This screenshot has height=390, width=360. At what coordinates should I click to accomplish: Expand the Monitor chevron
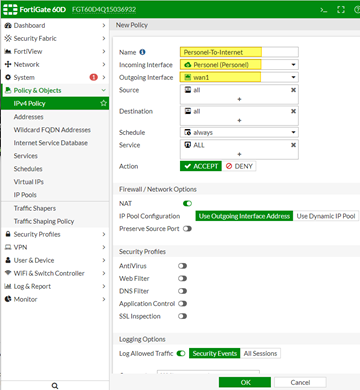[104, 299]
